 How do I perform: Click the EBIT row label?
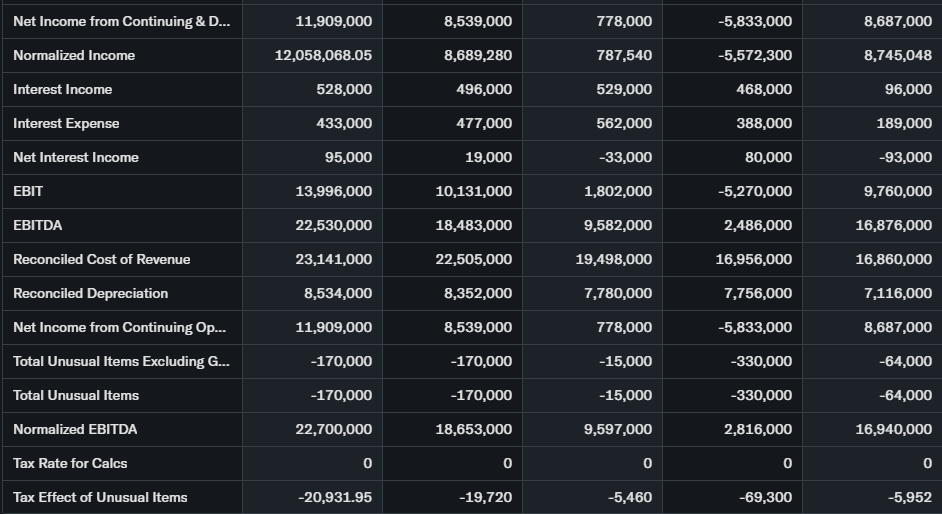28,191
